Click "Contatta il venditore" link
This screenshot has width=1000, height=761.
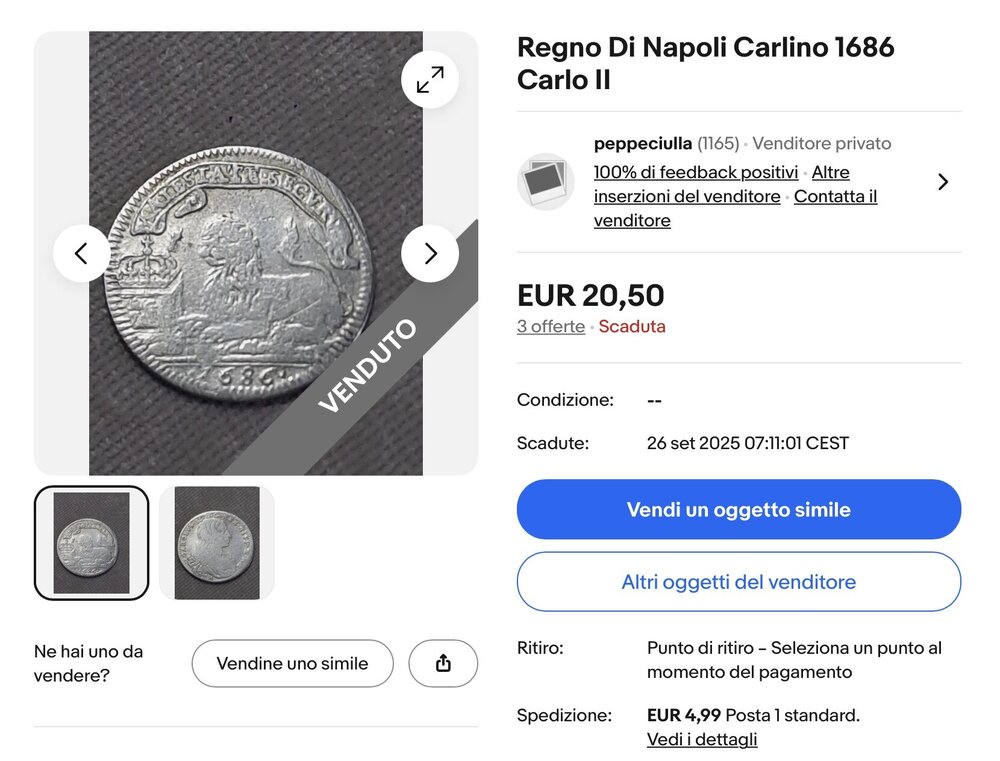point(835,196)
